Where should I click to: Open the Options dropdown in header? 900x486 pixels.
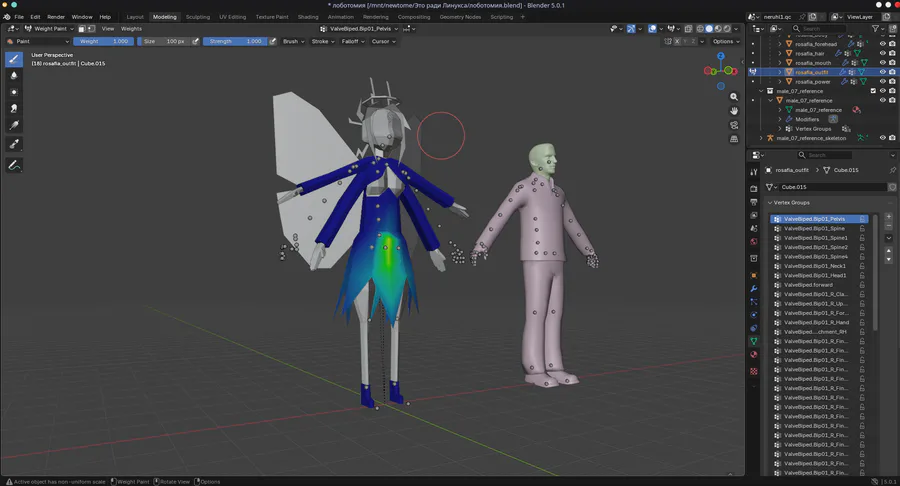pos(726,41)
